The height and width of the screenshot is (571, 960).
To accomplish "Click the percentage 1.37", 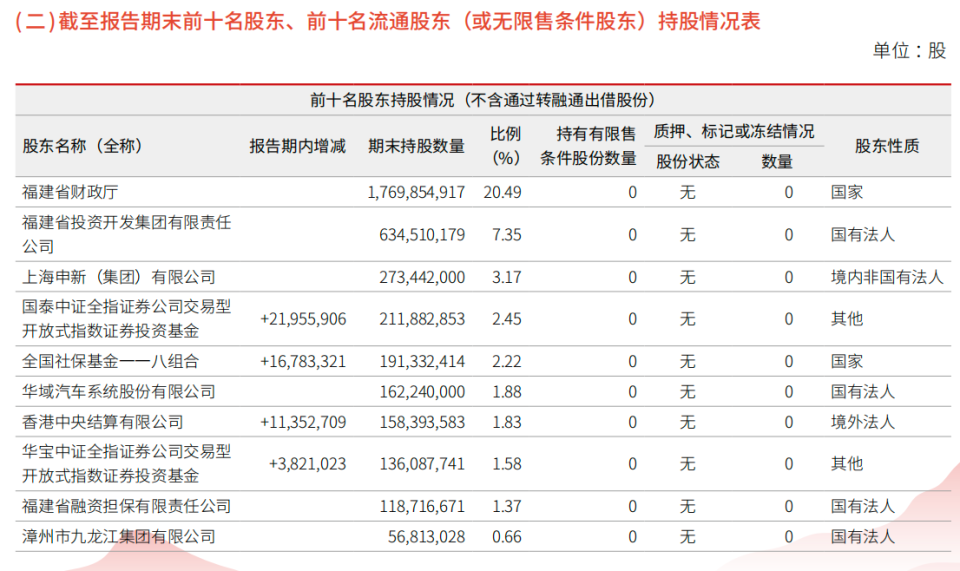I will (507, 507).
